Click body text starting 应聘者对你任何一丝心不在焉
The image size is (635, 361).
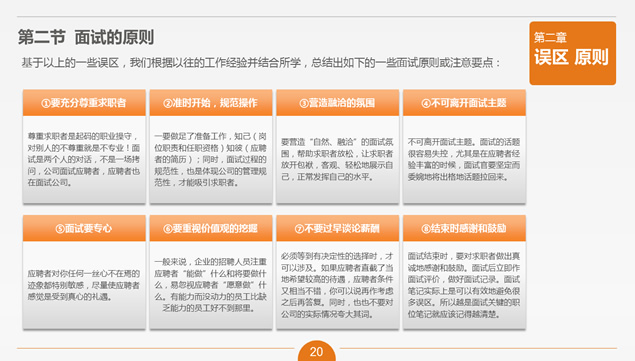coord(84,285)
